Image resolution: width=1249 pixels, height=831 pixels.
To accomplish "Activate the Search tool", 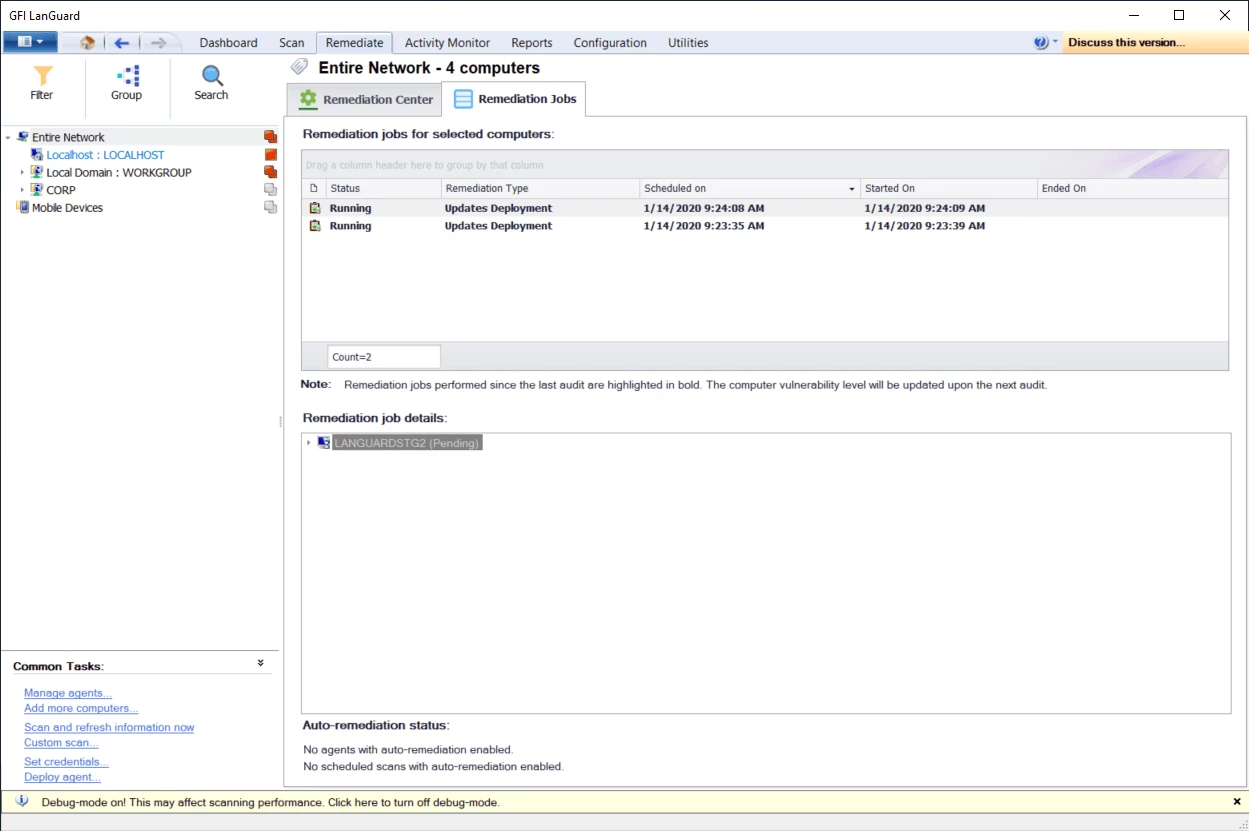I will pos(210,84).
